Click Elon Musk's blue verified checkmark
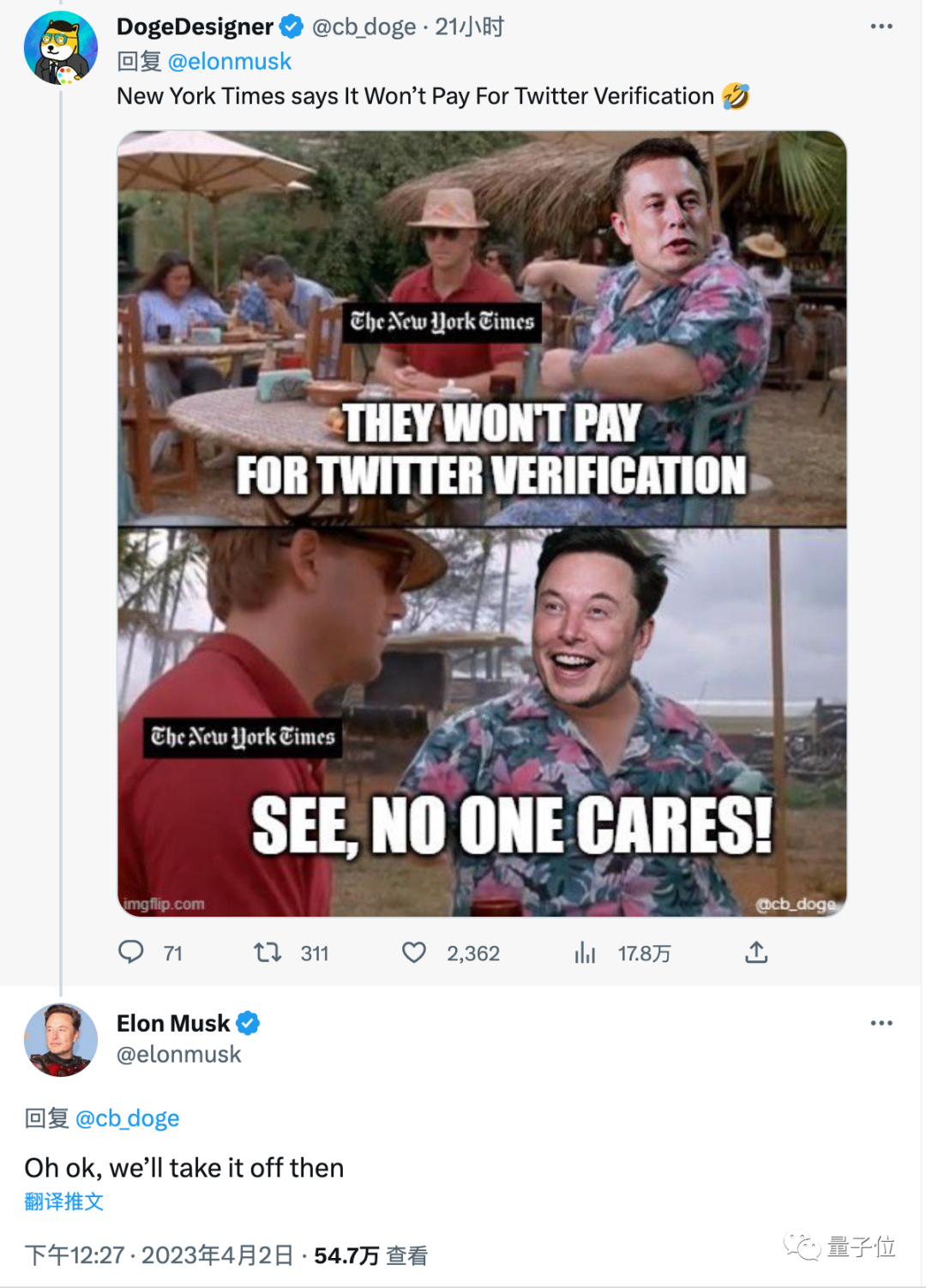Screen dimensions: 926x1288 point(249,1022)
